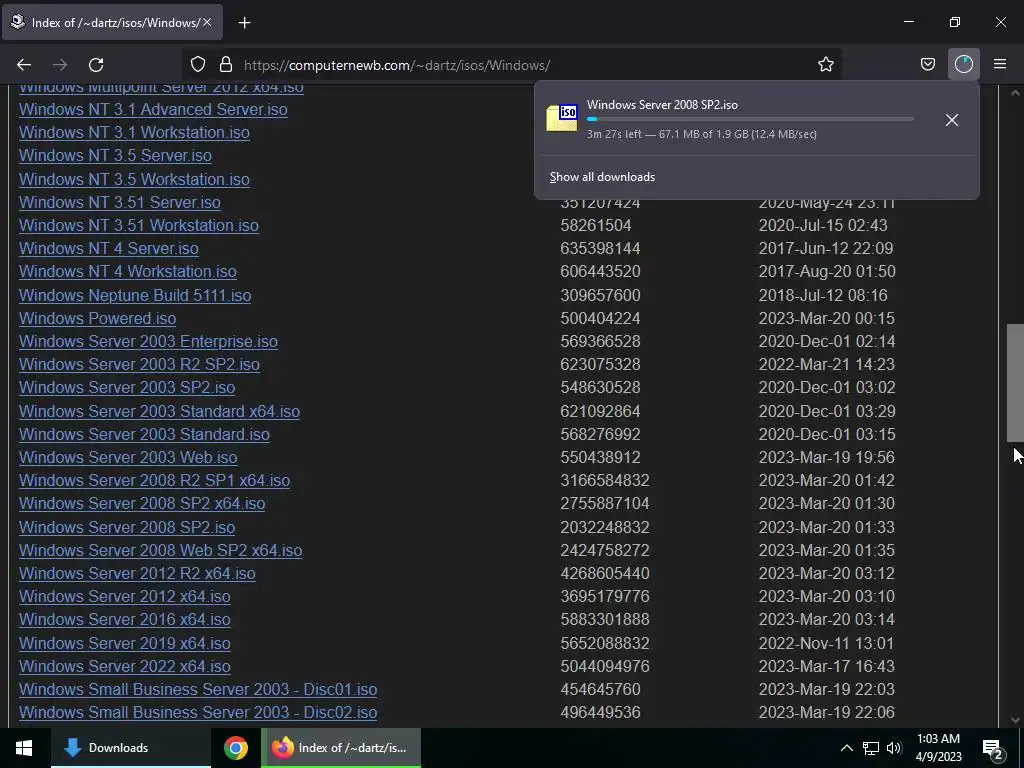
Task: Click Windows Server 2019 x64.iso
Action: pos(125,643)
